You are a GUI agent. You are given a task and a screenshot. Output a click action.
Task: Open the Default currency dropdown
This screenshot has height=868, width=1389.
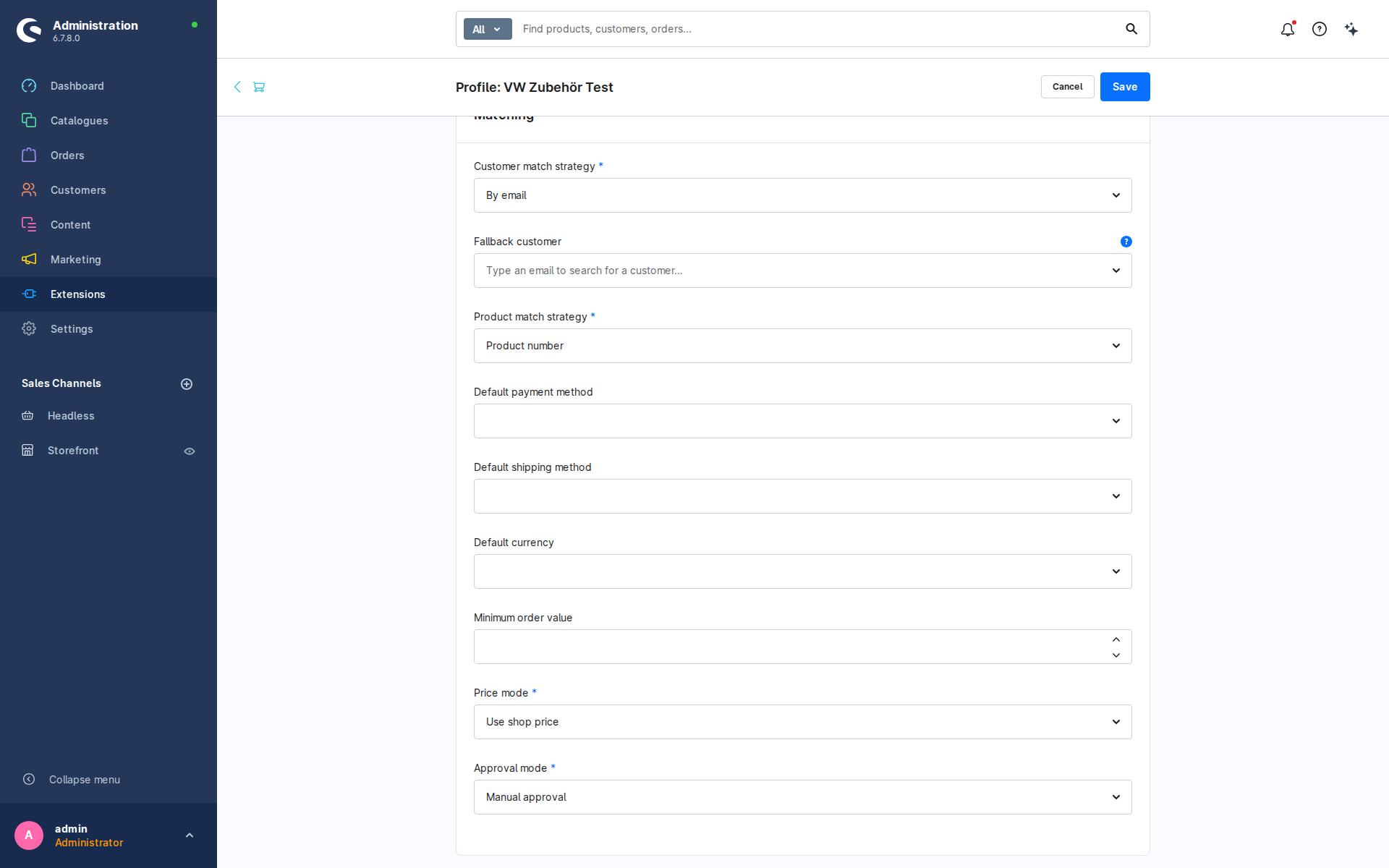point(802,571)
